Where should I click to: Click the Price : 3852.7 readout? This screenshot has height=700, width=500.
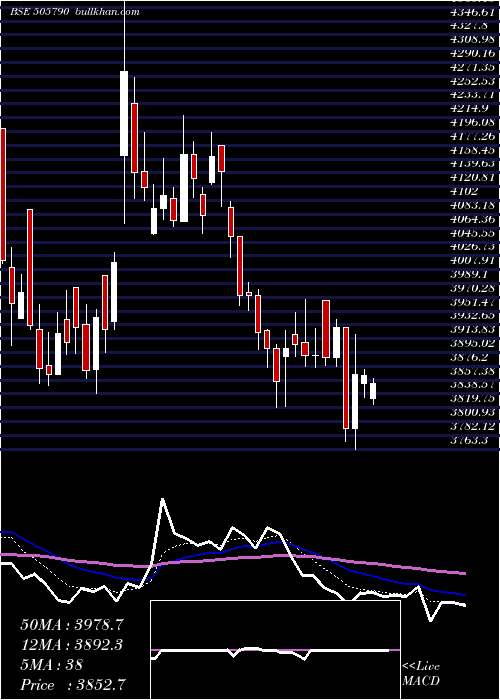point(73,684)
